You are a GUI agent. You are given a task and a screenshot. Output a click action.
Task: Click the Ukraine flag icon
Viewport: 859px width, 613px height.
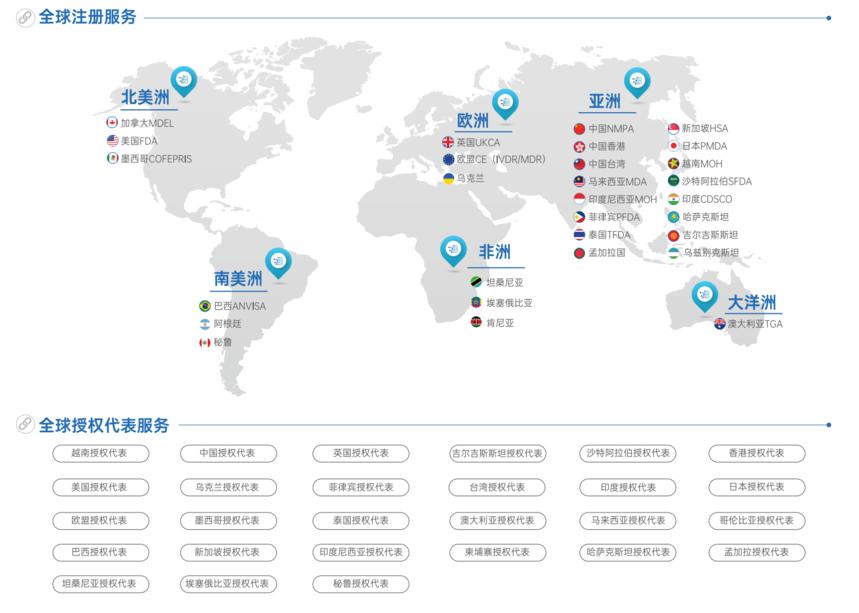[x=448, y=178]
